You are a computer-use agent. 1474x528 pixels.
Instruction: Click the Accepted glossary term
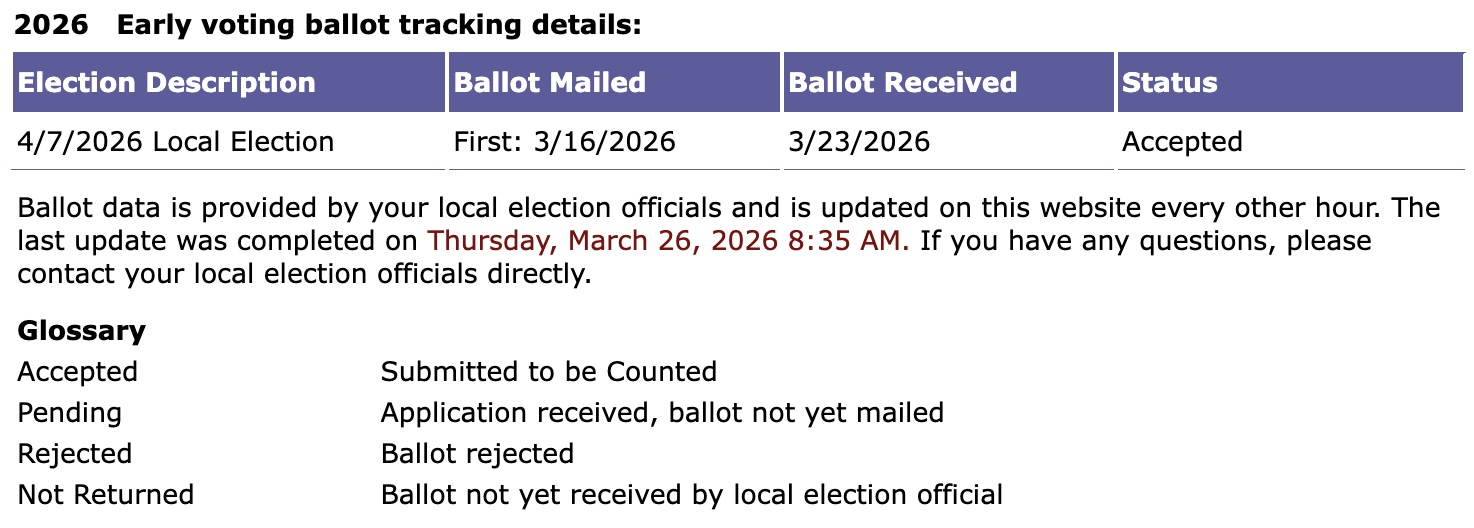click(x=77, y=372)
